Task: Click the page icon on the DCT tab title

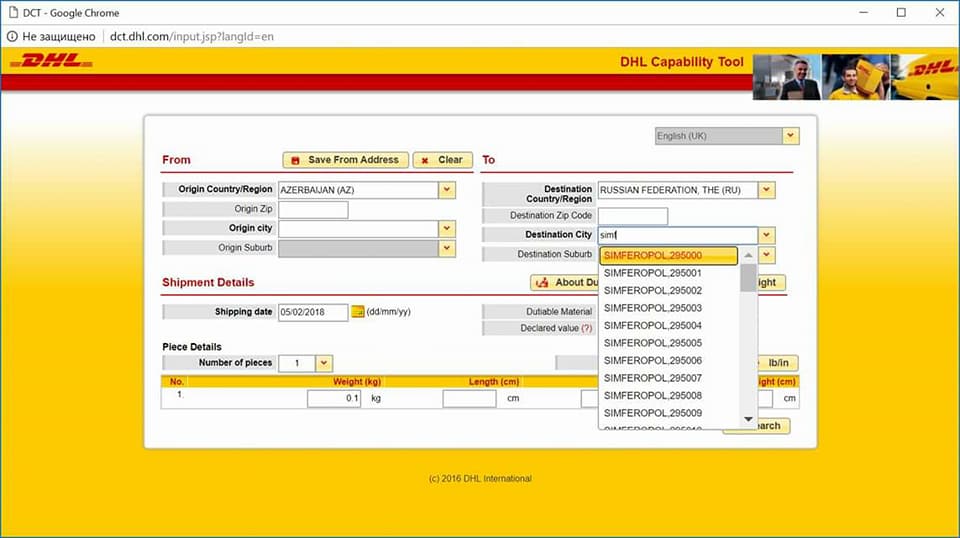Action: pos(13,12)
